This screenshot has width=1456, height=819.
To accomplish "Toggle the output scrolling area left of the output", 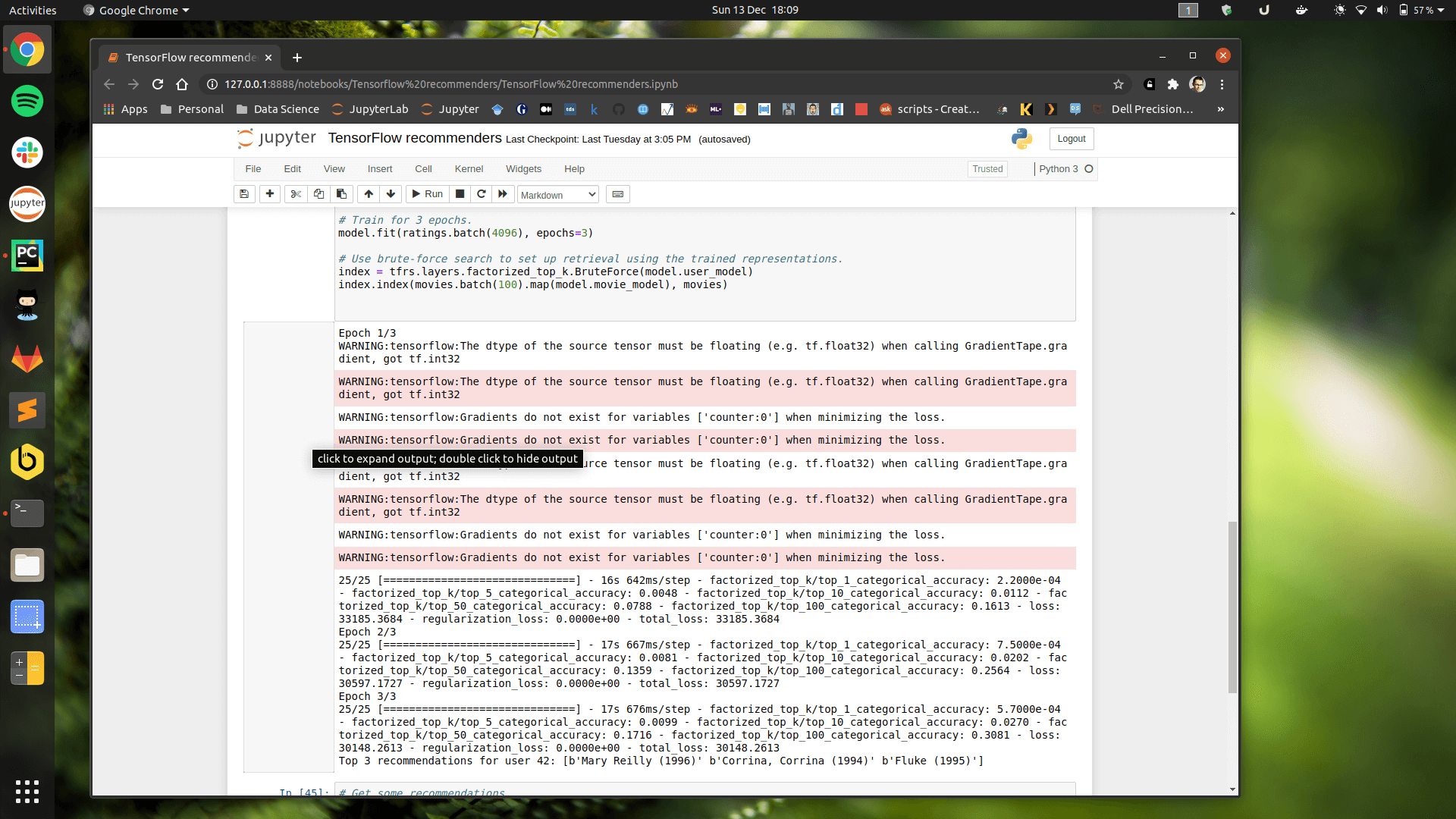I will (x=288, y=546).
